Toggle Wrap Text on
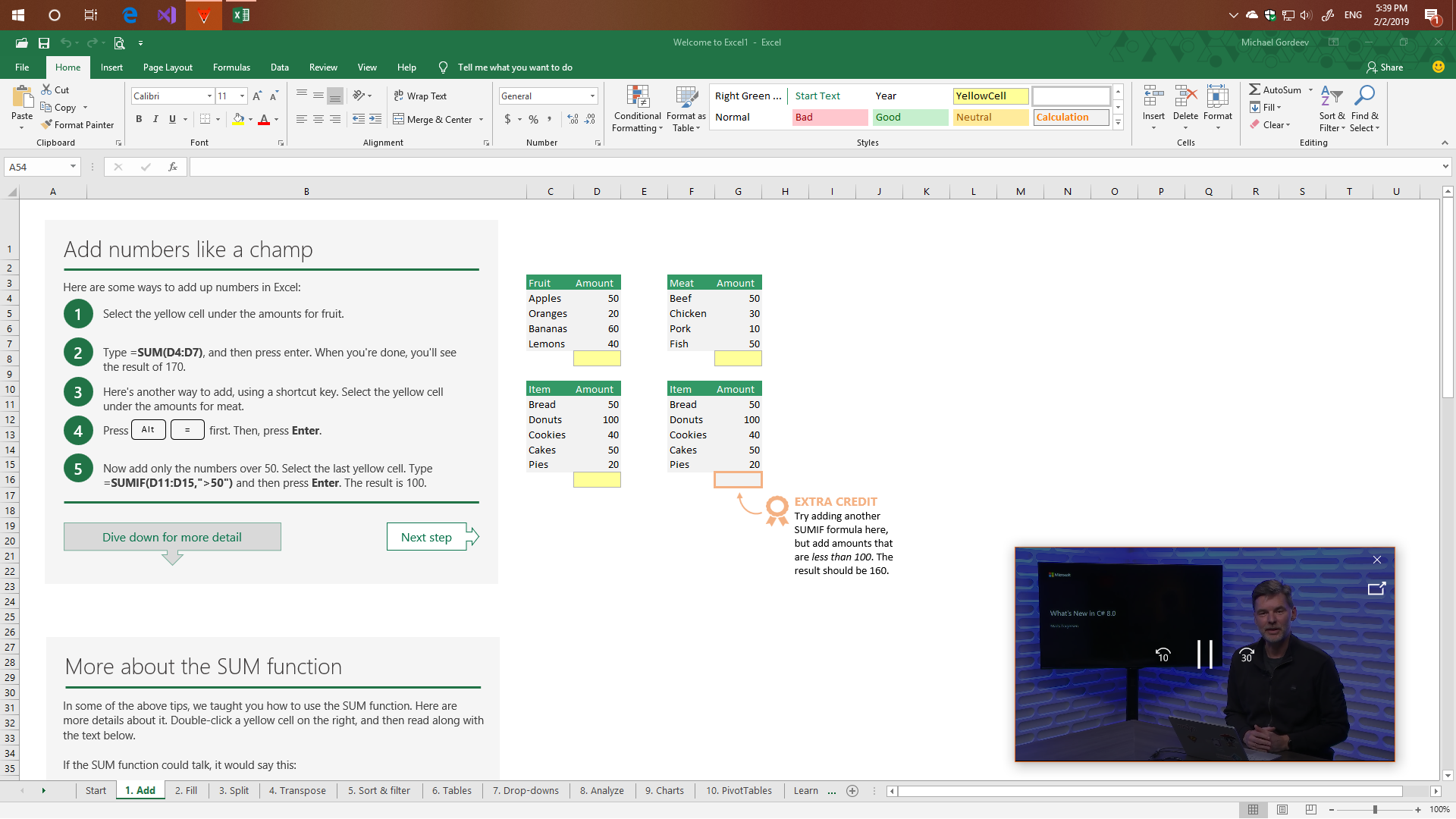 click(x=420, y=96)
